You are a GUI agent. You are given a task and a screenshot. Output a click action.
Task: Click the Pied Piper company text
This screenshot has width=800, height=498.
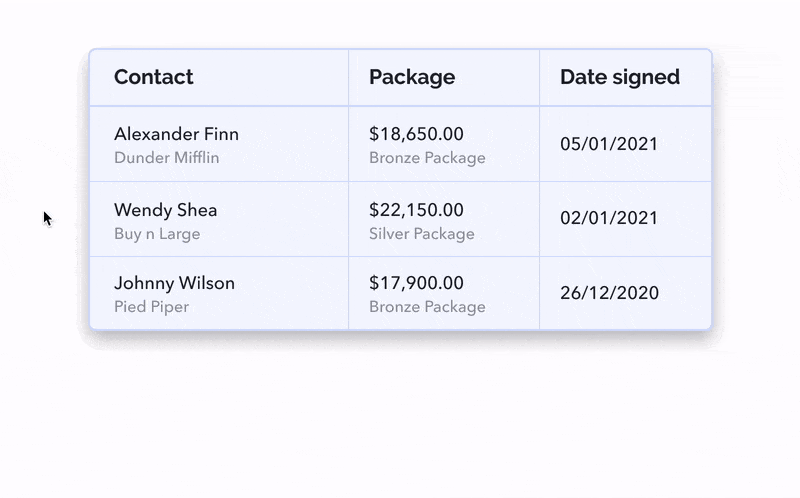(151, 307)
